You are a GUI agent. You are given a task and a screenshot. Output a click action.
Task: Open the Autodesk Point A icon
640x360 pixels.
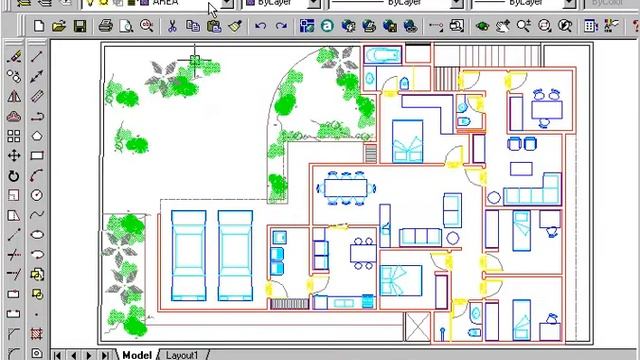pyautogui.click(x=327, y=26)
